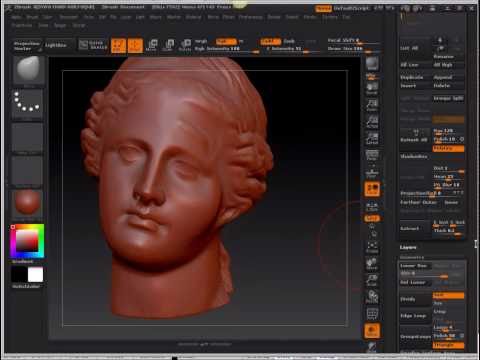Select the Rotate view icon on right shelf
This screenshot has width=480, height=360.
pyautogui.click(x=372, y=297)
